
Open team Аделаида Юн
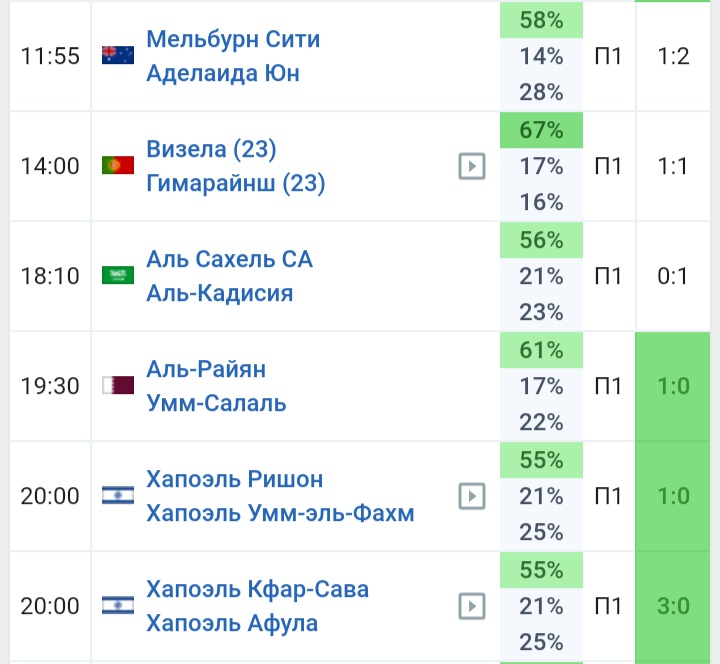[x=222, y=73]
